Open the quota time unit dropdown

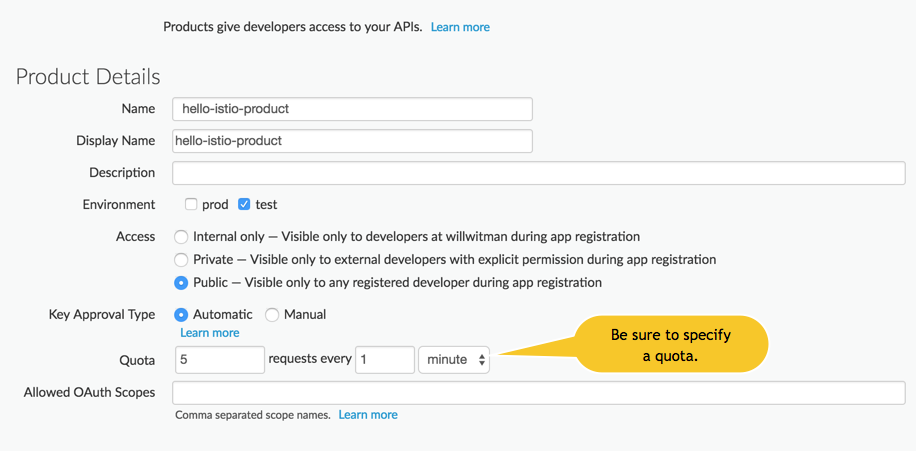pos(454,360)
